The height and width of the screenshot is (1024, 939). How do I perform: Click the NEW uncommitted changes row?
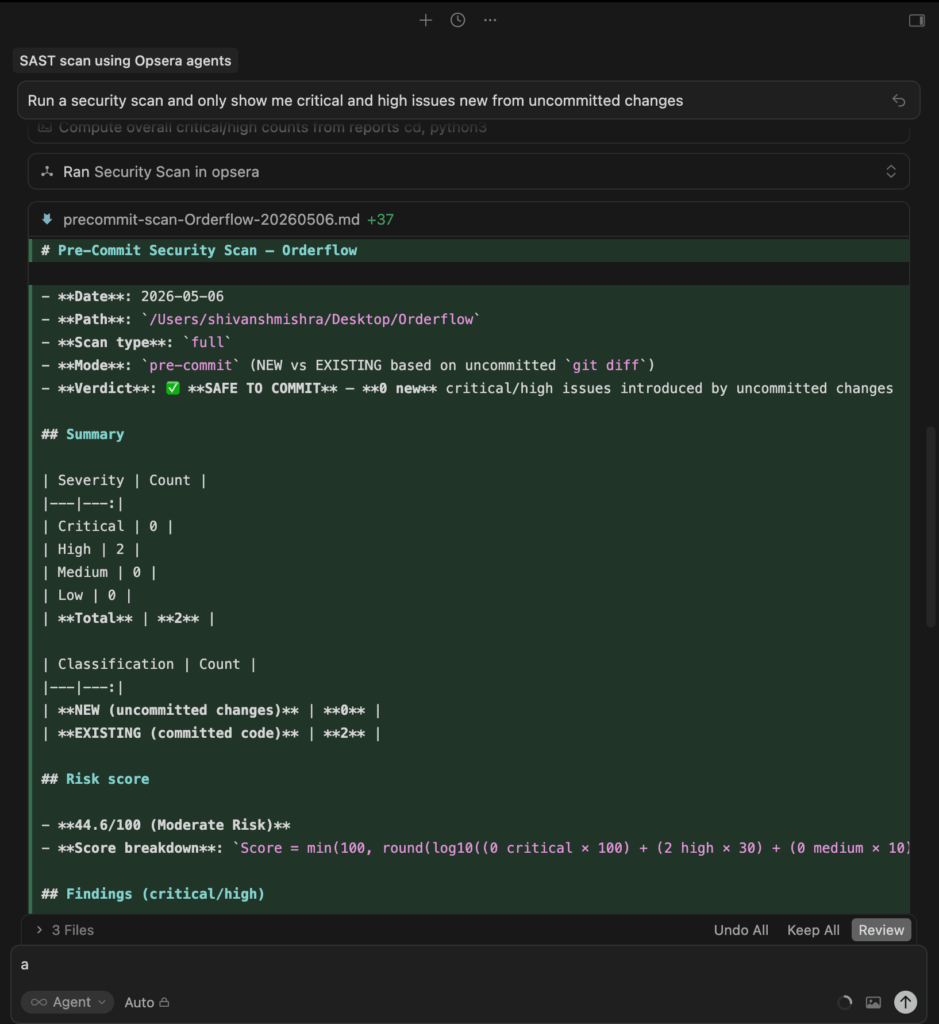pyautogui.click(x=211, y=710)
